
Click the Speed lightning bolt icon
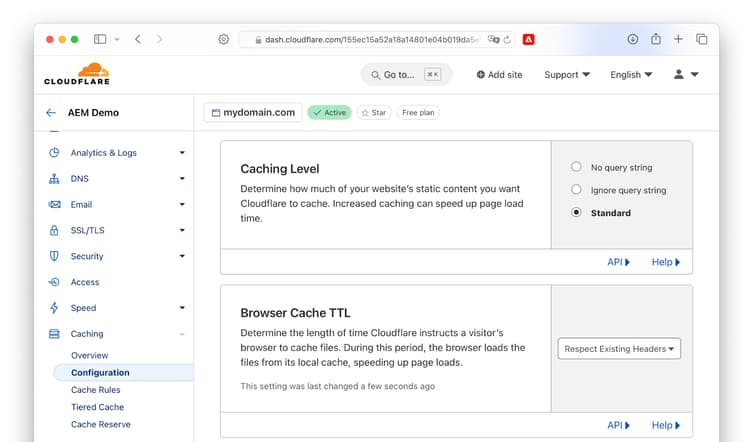click(x=54, y=308)
